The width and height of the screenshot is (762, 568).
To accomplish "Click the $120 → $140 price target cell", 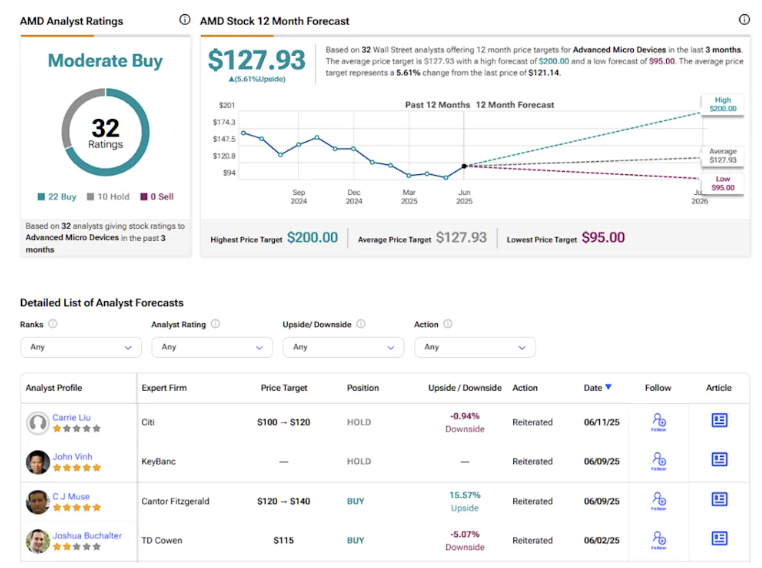I will pos(283,501).
